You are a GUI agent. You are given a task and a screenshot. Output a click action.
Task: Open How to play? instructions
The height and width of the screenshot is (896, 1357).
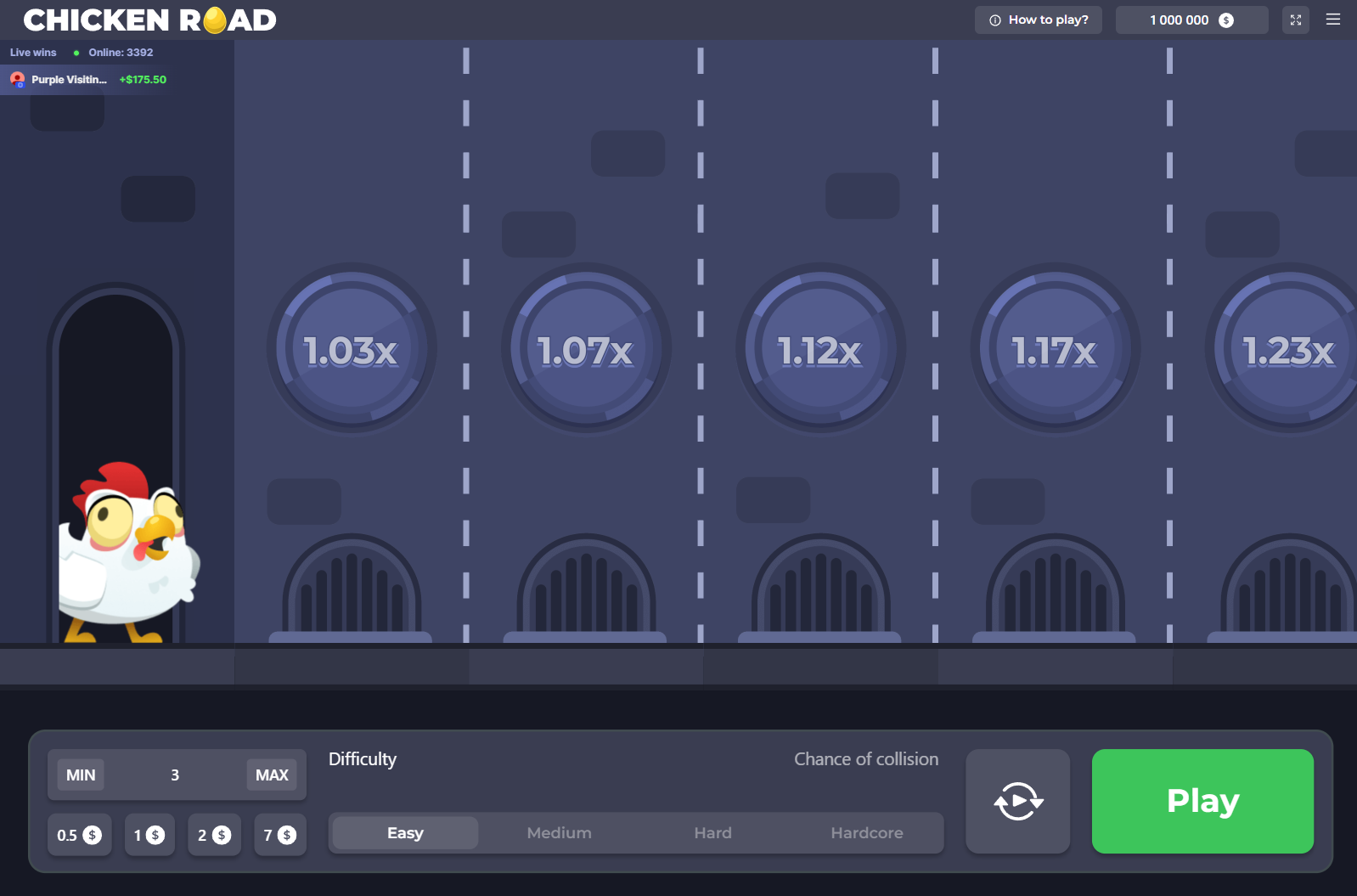1038,20
